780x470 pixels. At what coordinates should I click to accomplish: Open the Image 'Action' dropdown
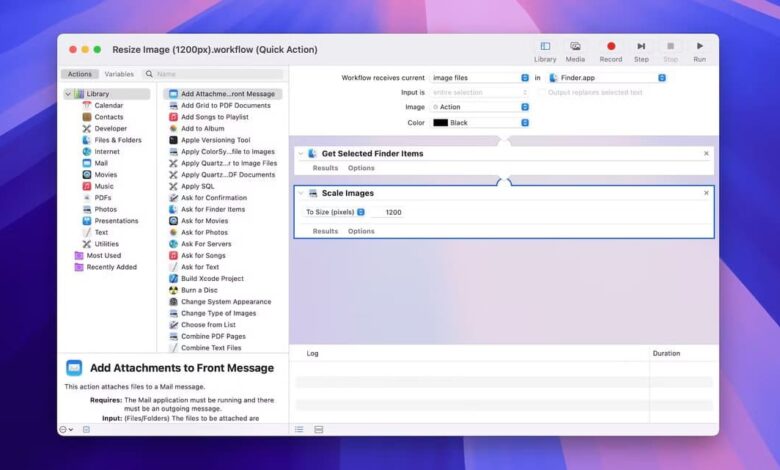(480, 107)
